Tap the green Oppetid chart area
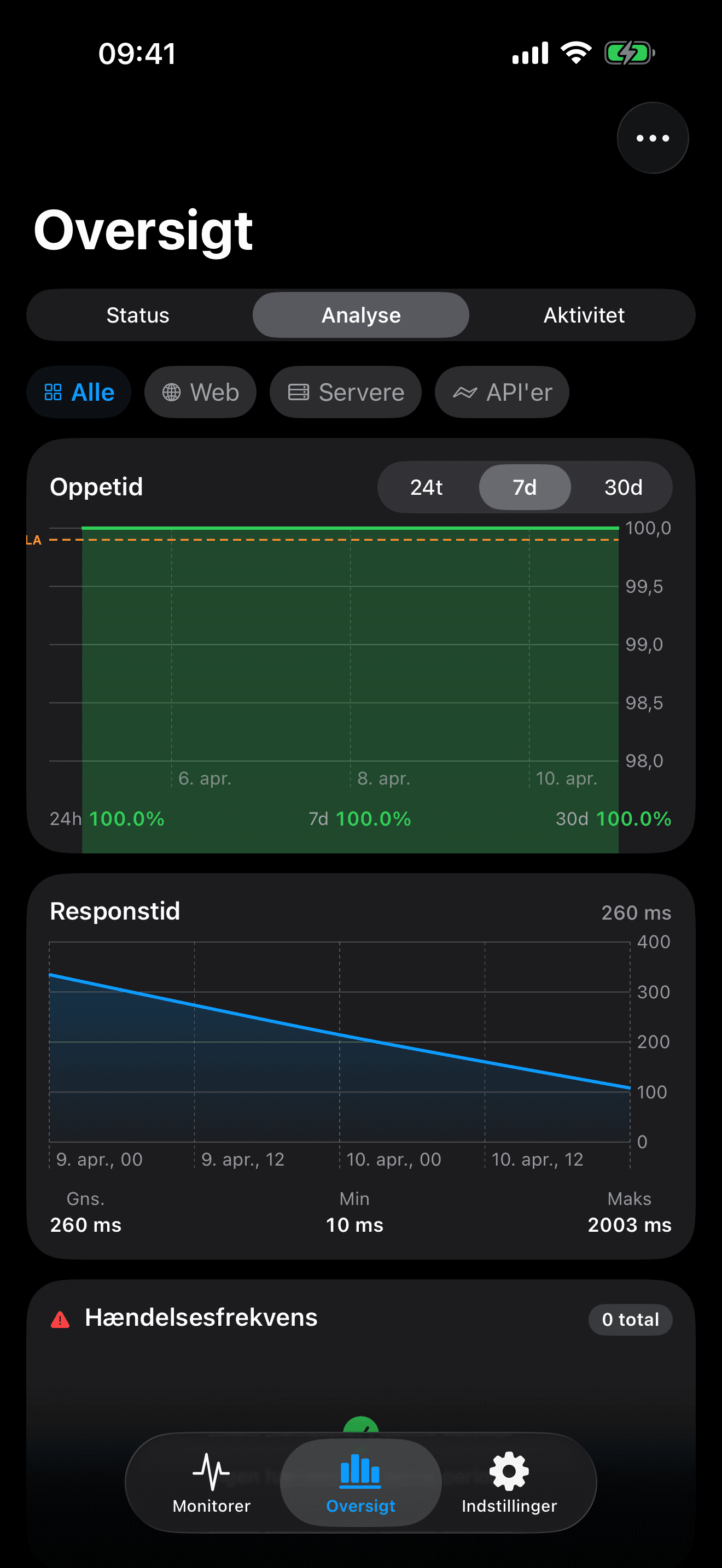The width and height of the screenshot is (722, 1568). [350, 651]
